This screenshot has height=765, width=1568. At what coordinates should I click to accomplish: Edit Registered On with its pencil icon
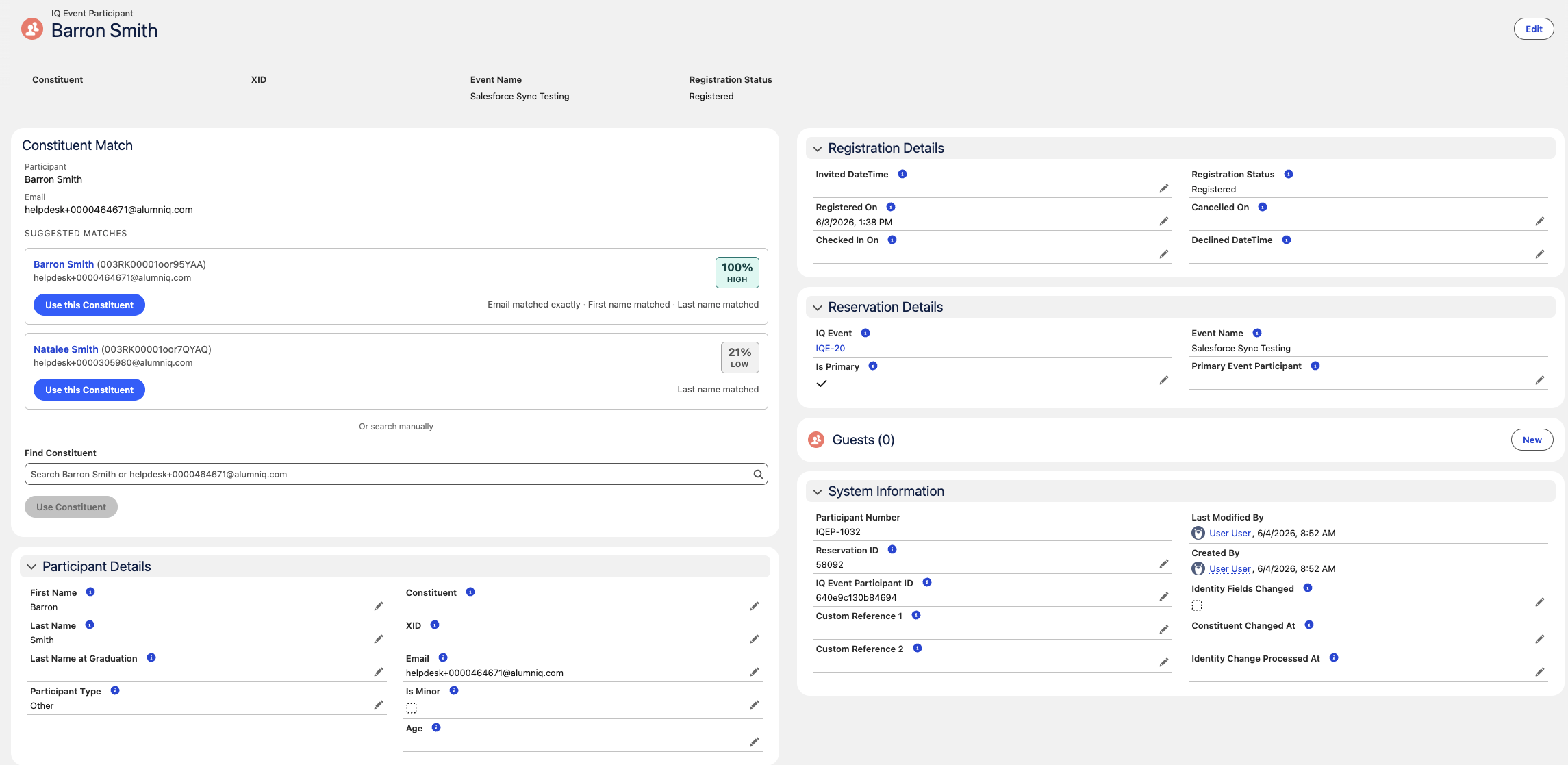1163,221
